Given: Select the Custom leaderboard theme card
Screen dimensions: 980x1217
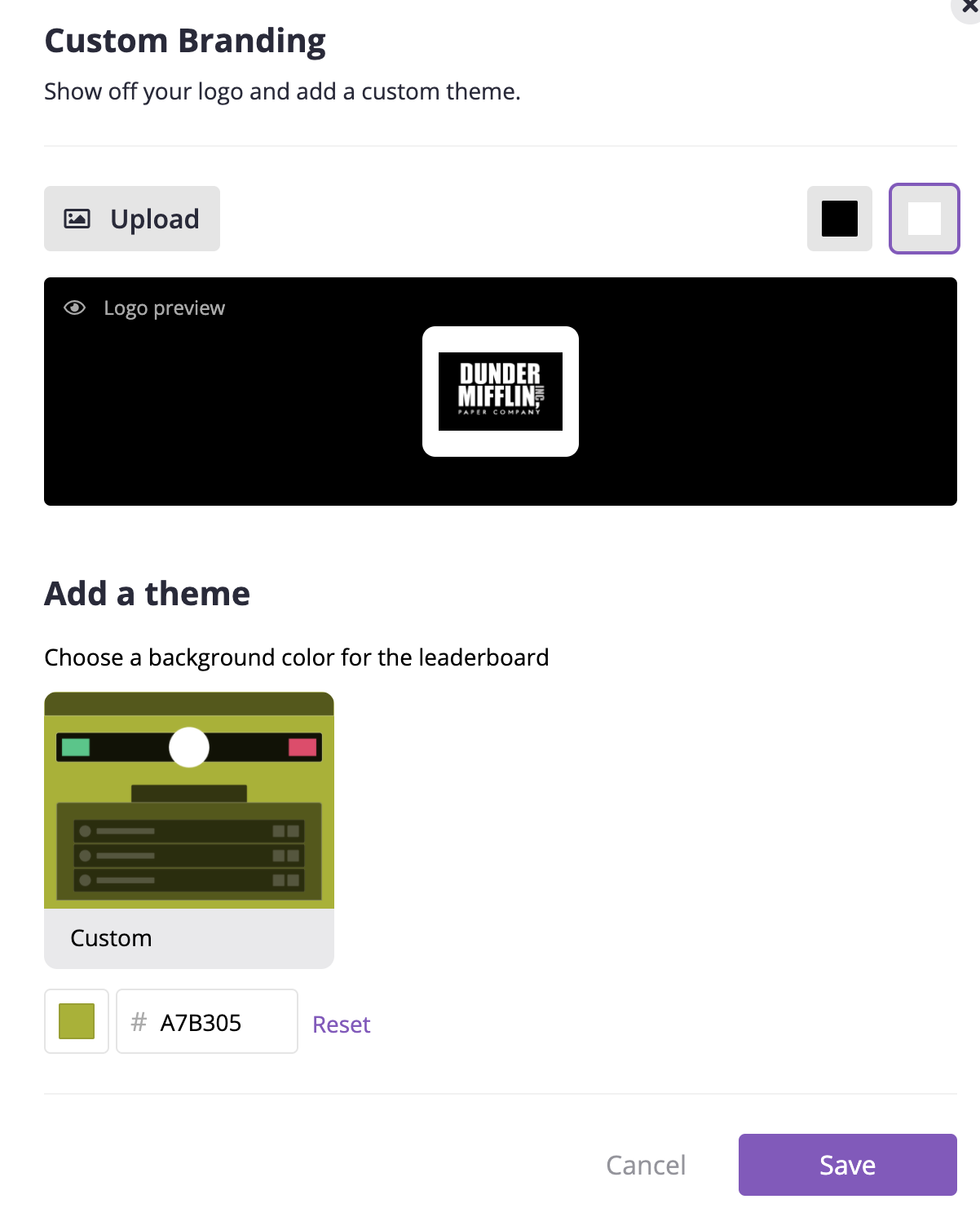Looking at the screenshot, I should [189, 830].
